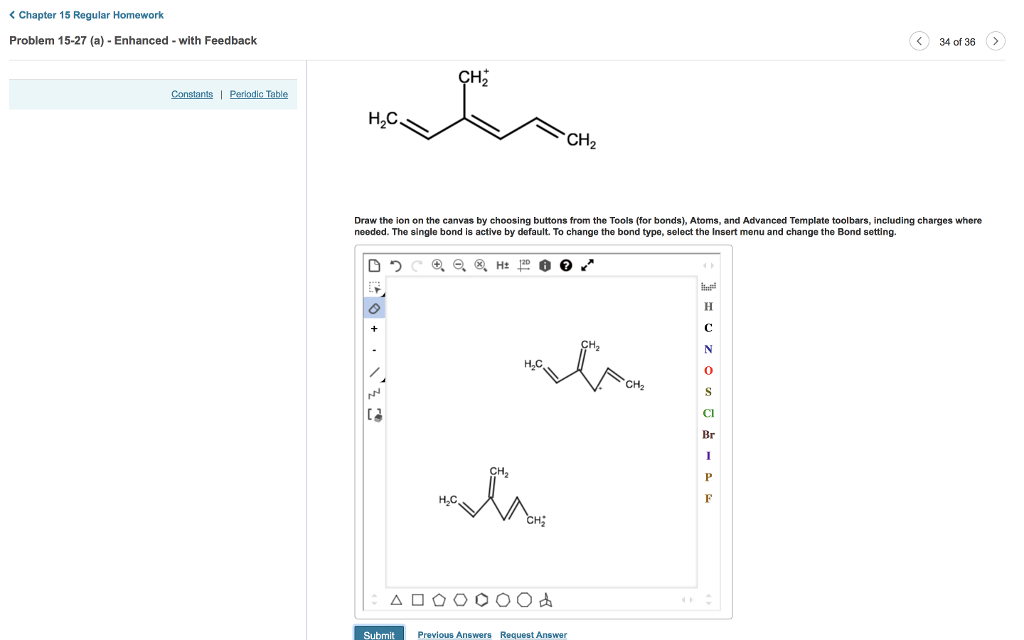Click the zoom out magnifier
The image size is (1024, 640).
(x=459, y=265)
